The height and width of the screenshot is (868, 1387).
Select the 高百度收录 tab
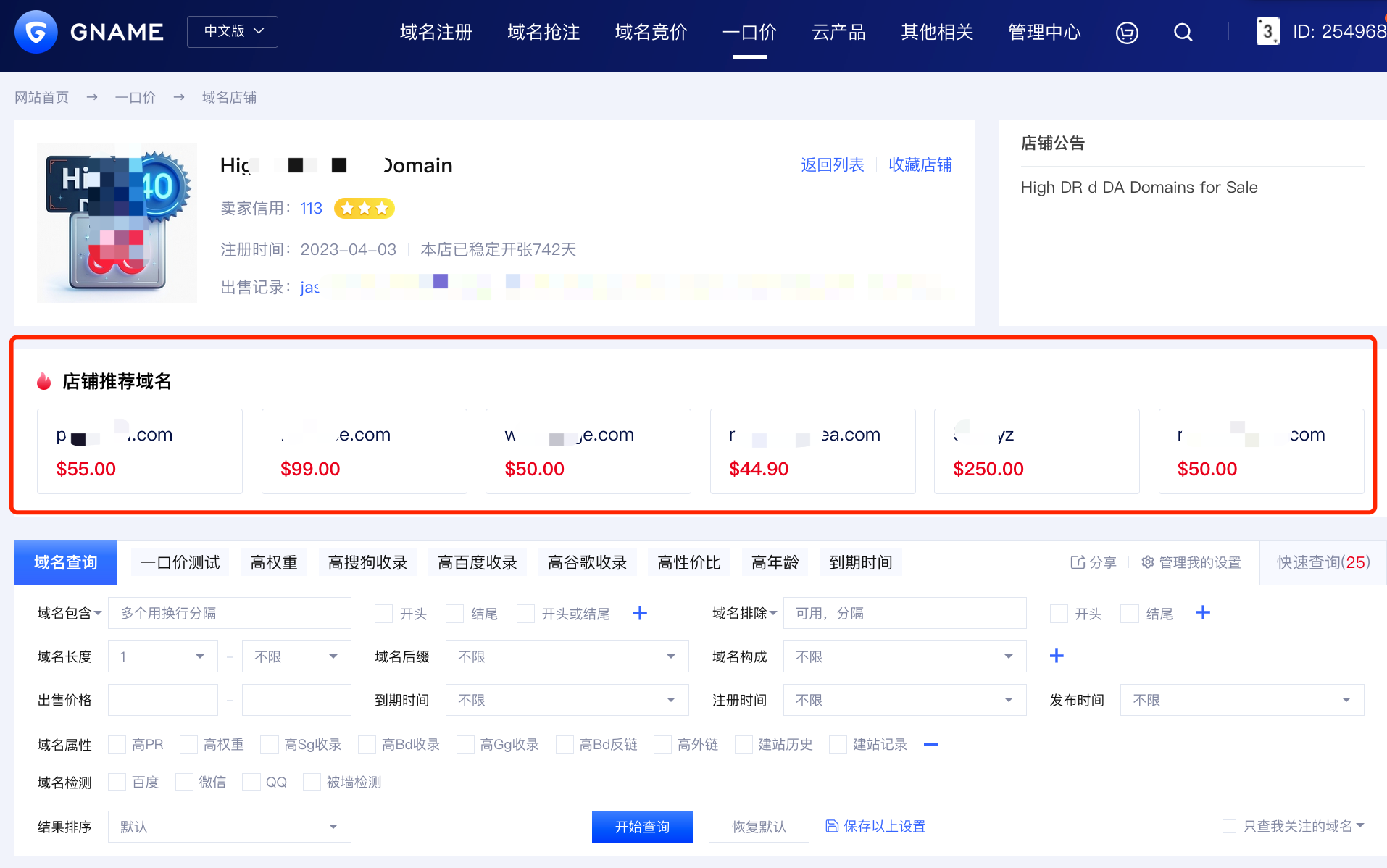tap(478, 562)
